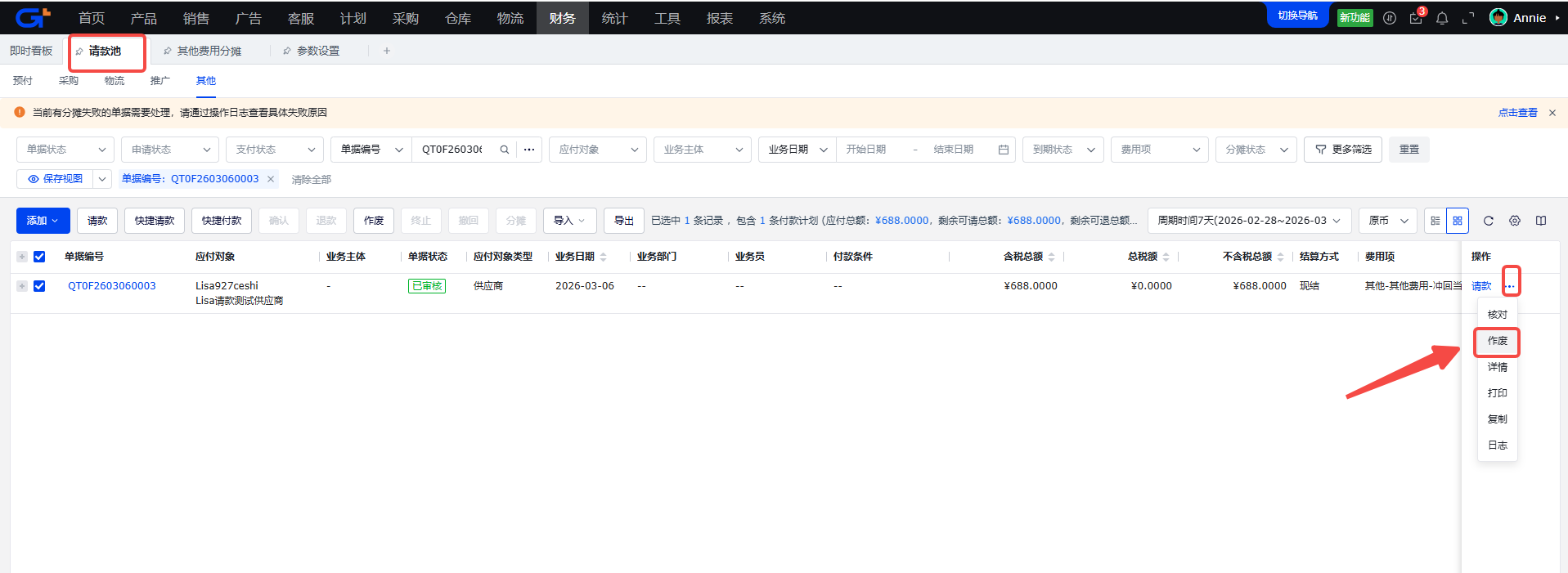This screenshot has height=573, width=1568.
Task: Open the task inbox icon with badge 3
Action: tap(1416, 18)
